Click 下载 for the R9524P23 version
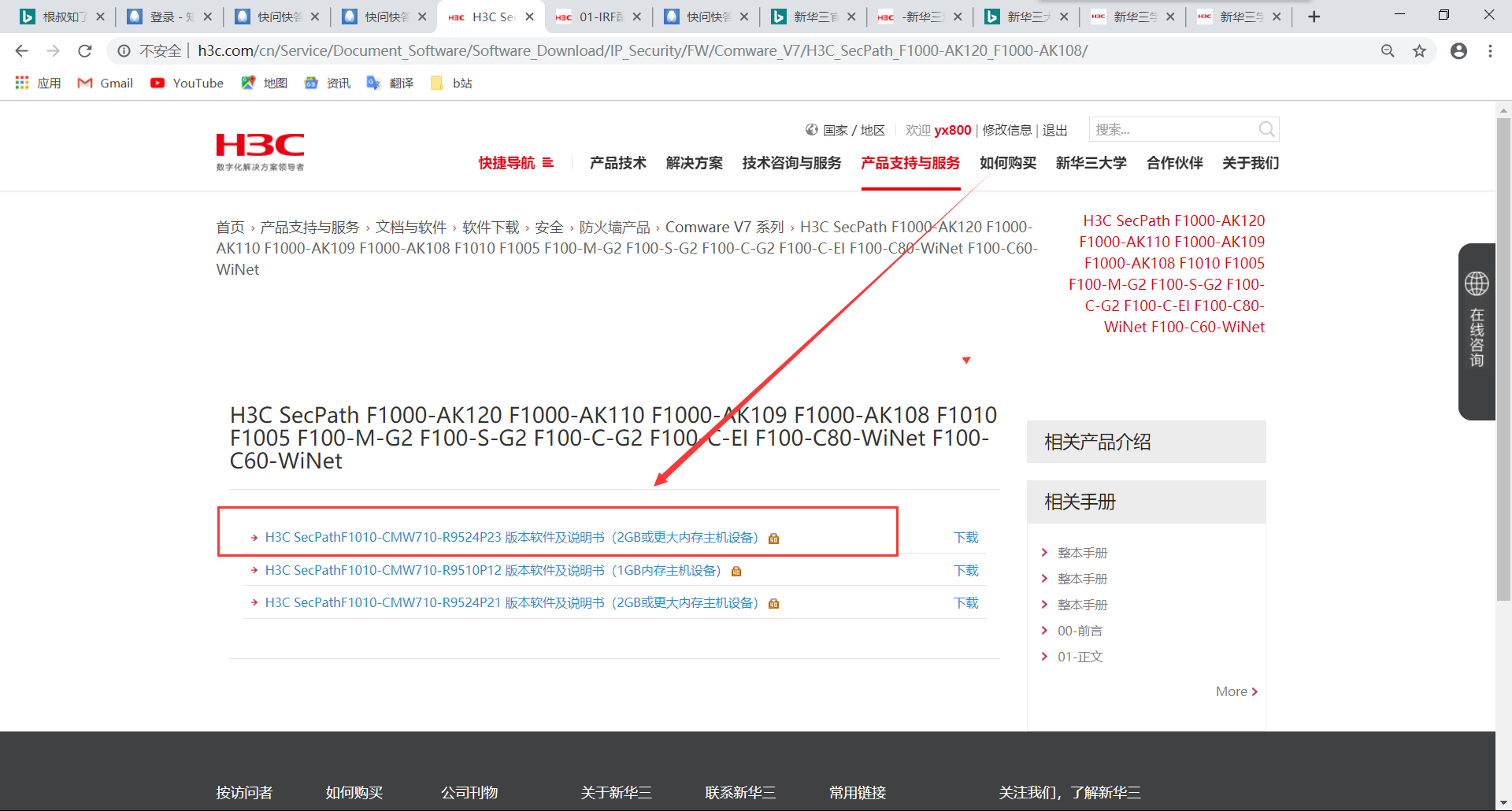 click(966, 538)
